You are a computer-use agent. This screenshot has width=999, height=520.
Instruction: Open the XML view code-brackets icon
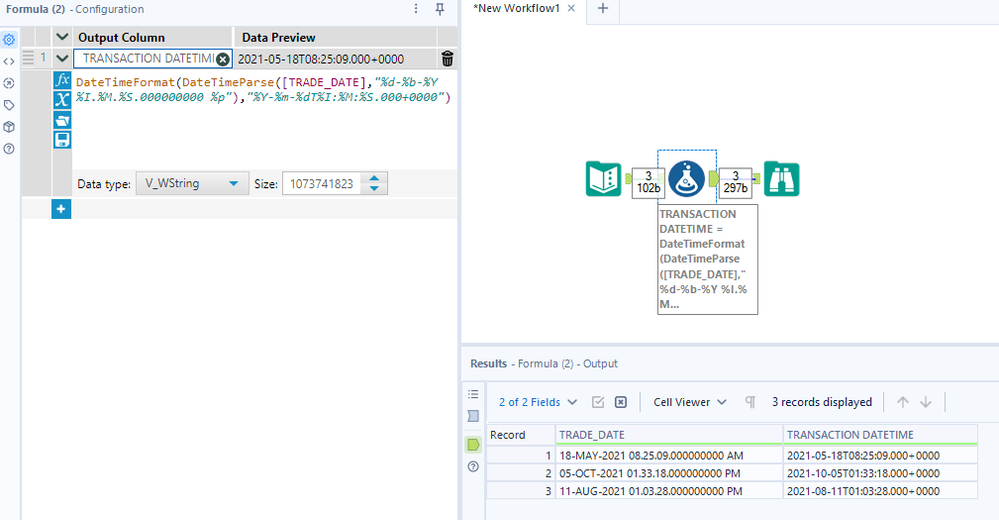9,61
